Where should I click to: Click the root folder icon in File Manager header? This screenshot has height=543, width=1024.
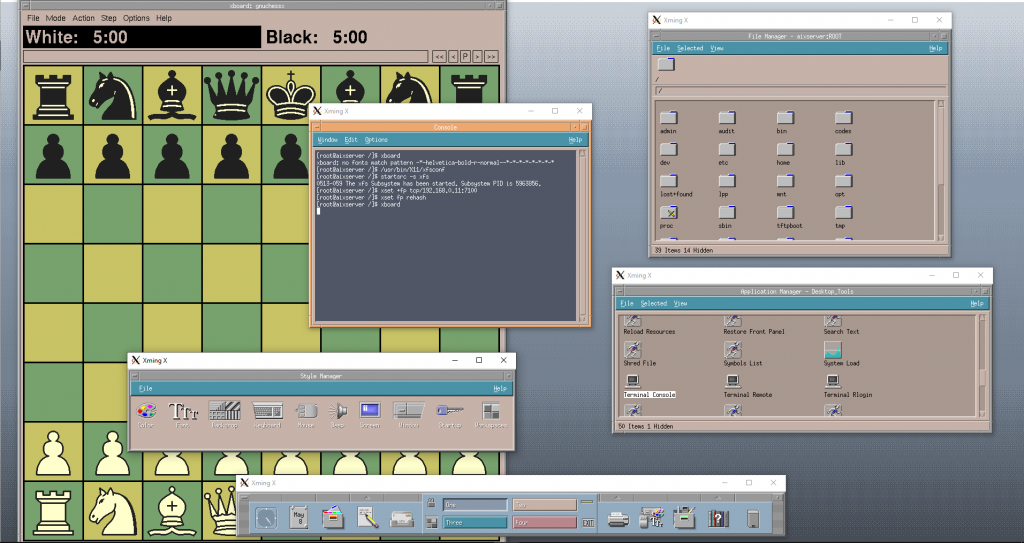(665, 64)
